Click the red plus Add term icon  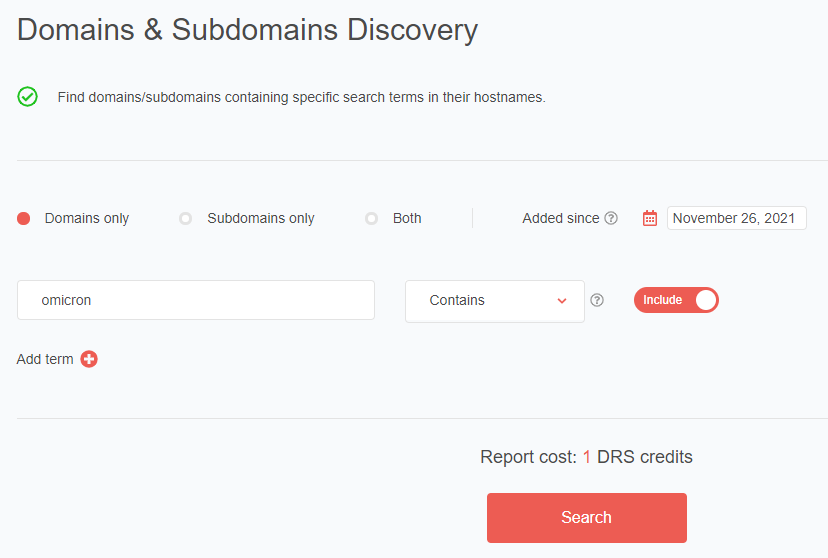89,359
